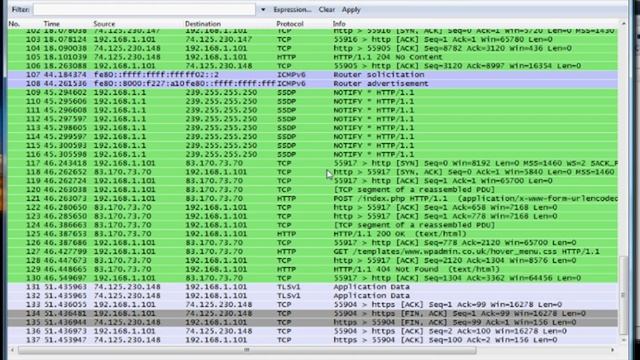Click the Filter text input field
The image size is (640, 360).
pyautogui.click(x=144, y=9)
